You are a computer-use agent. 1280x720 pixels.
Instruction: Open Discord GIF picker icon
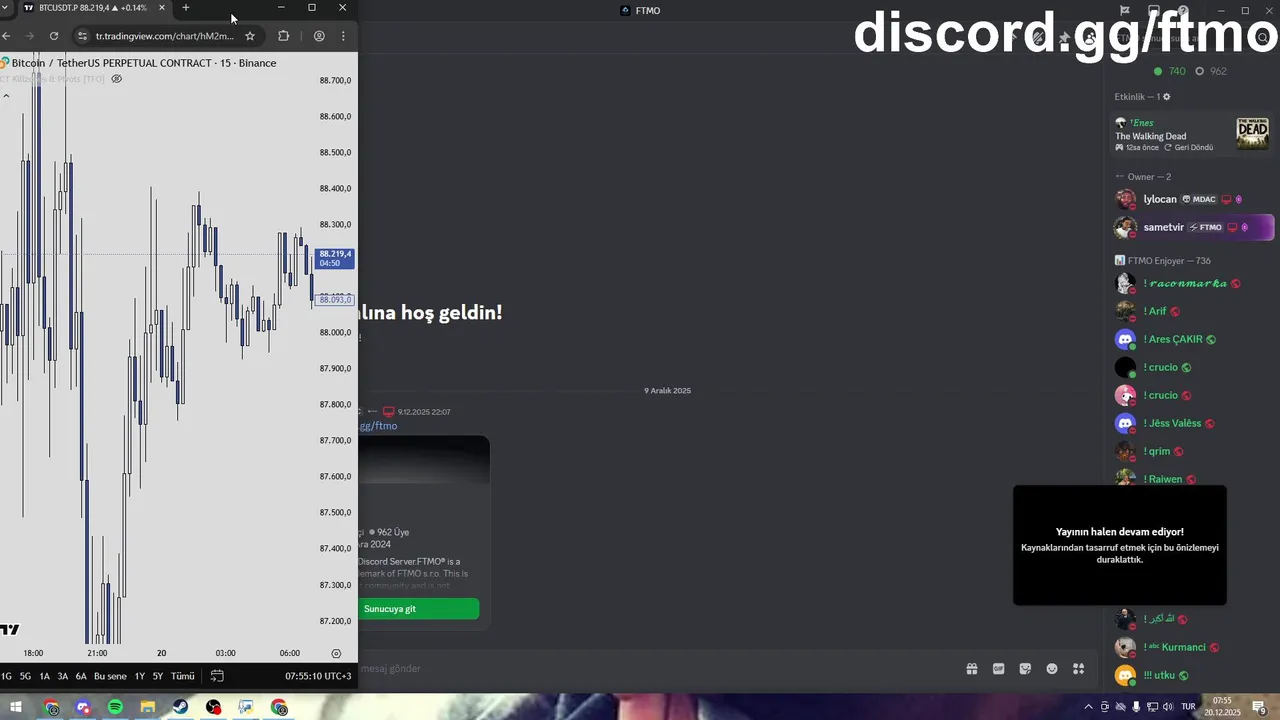pyautogui.click(x=998, y=669)
